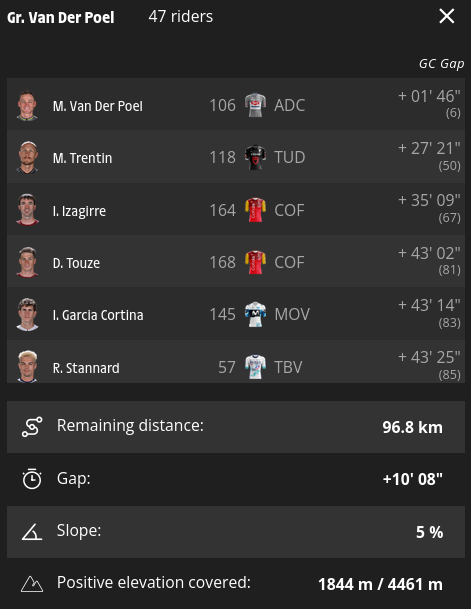
Task: Select rider M. Trentin
Action: pyautogui.click(x=236, y=157)
